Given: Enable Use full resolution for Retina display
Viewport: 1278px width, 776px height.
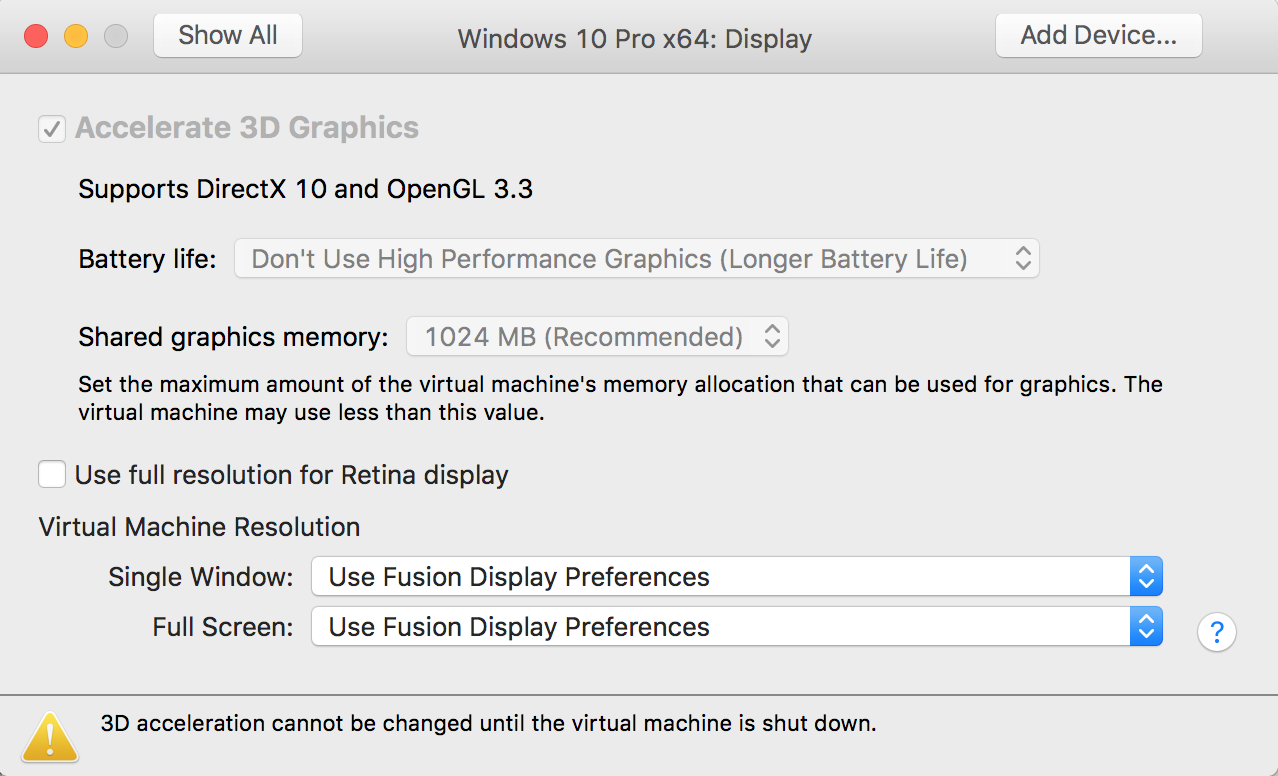Looking at the screenshot, I should [52, 474].
